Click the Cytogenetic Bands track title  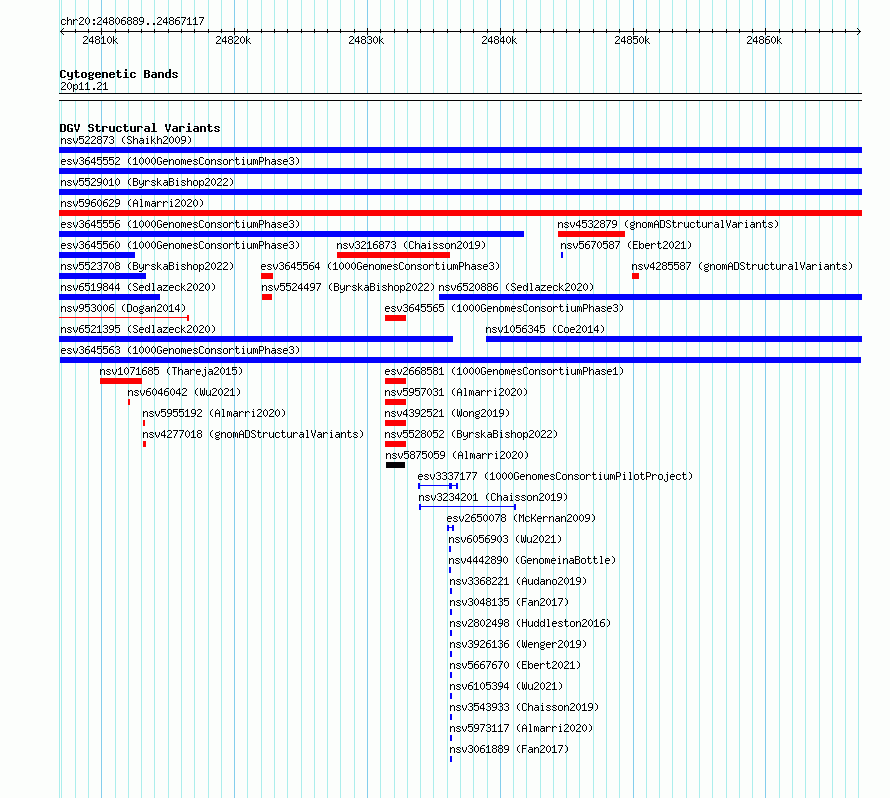(119, 74)
